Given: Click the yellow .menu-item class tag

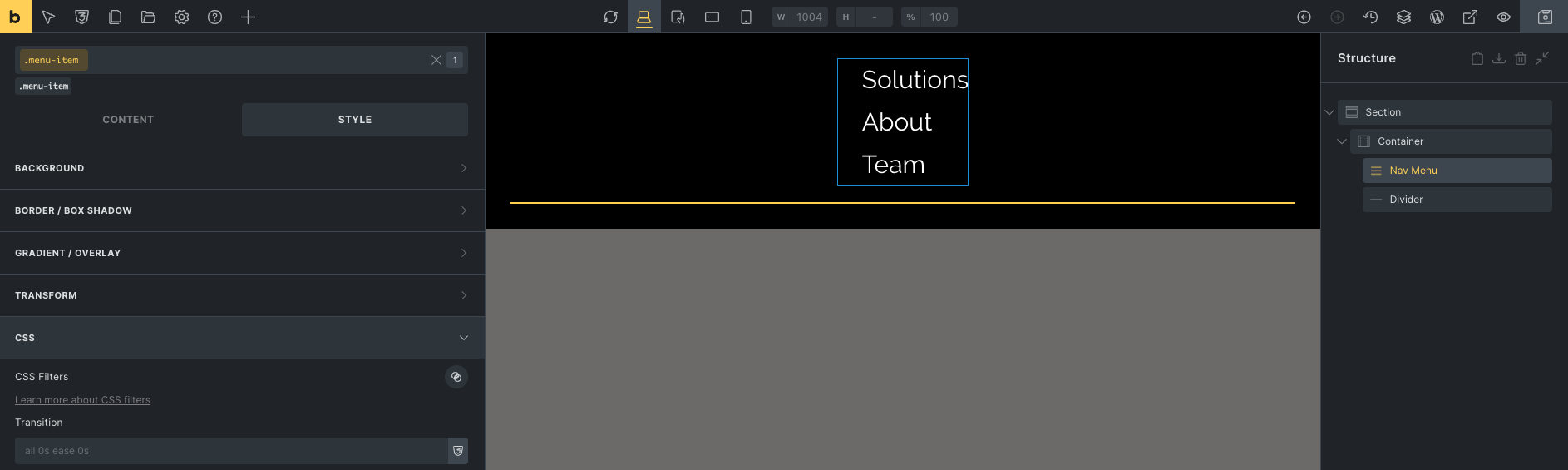Looking at the screenshot, I should click(53, 60).
